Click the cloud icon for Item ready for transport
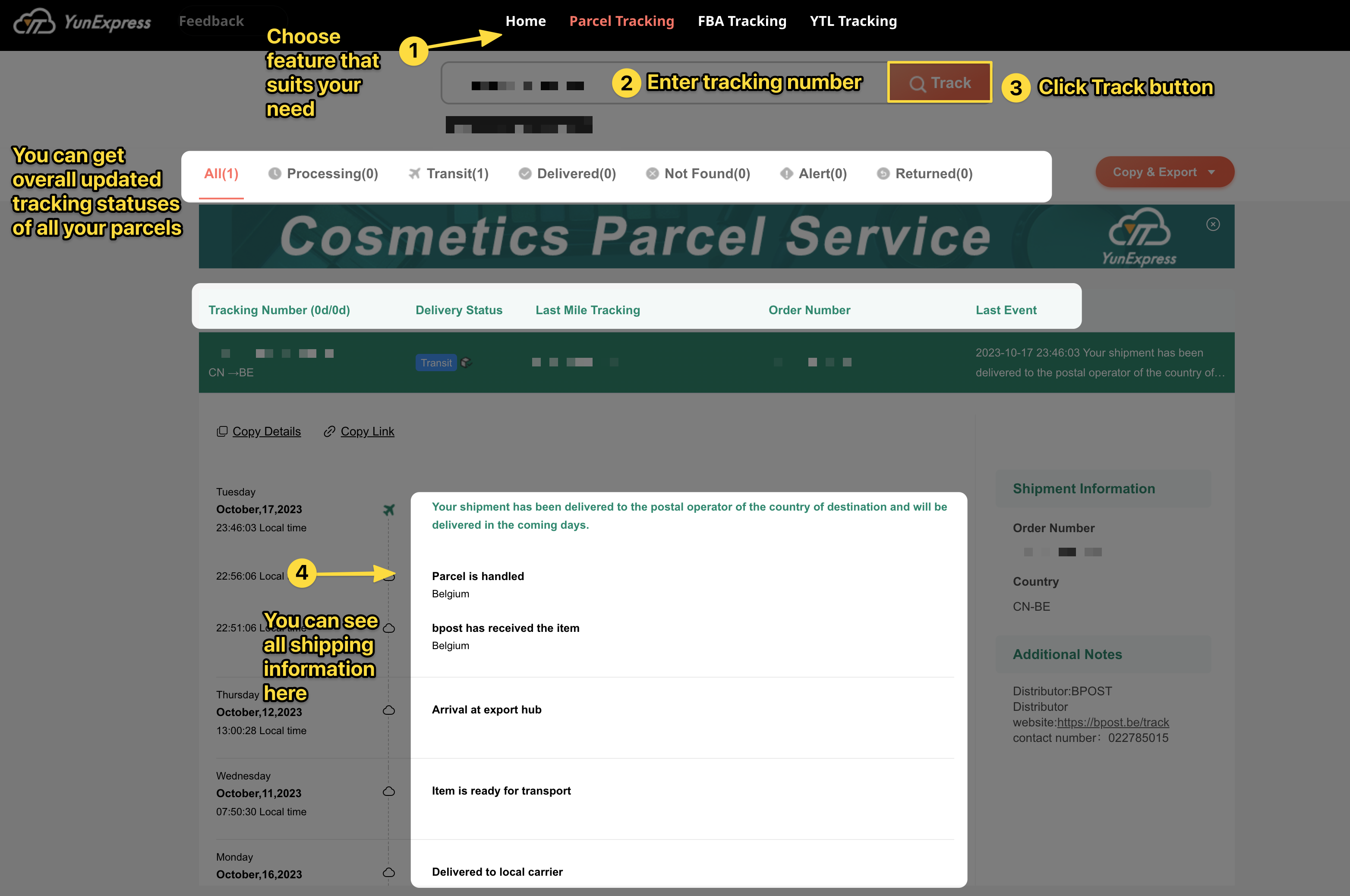 tap(388, 791)
